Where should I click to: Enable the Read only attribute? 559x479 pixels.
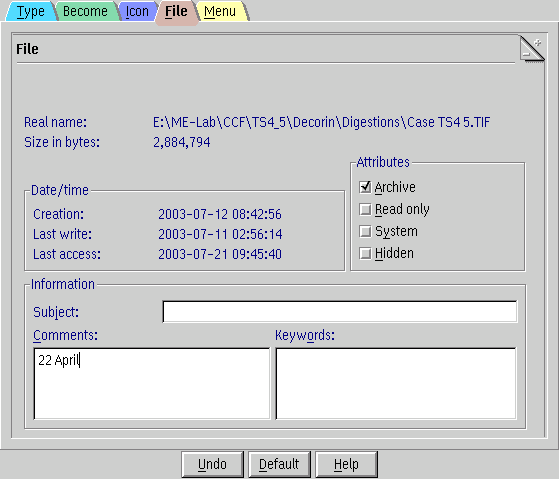click(x=365, y=209)
